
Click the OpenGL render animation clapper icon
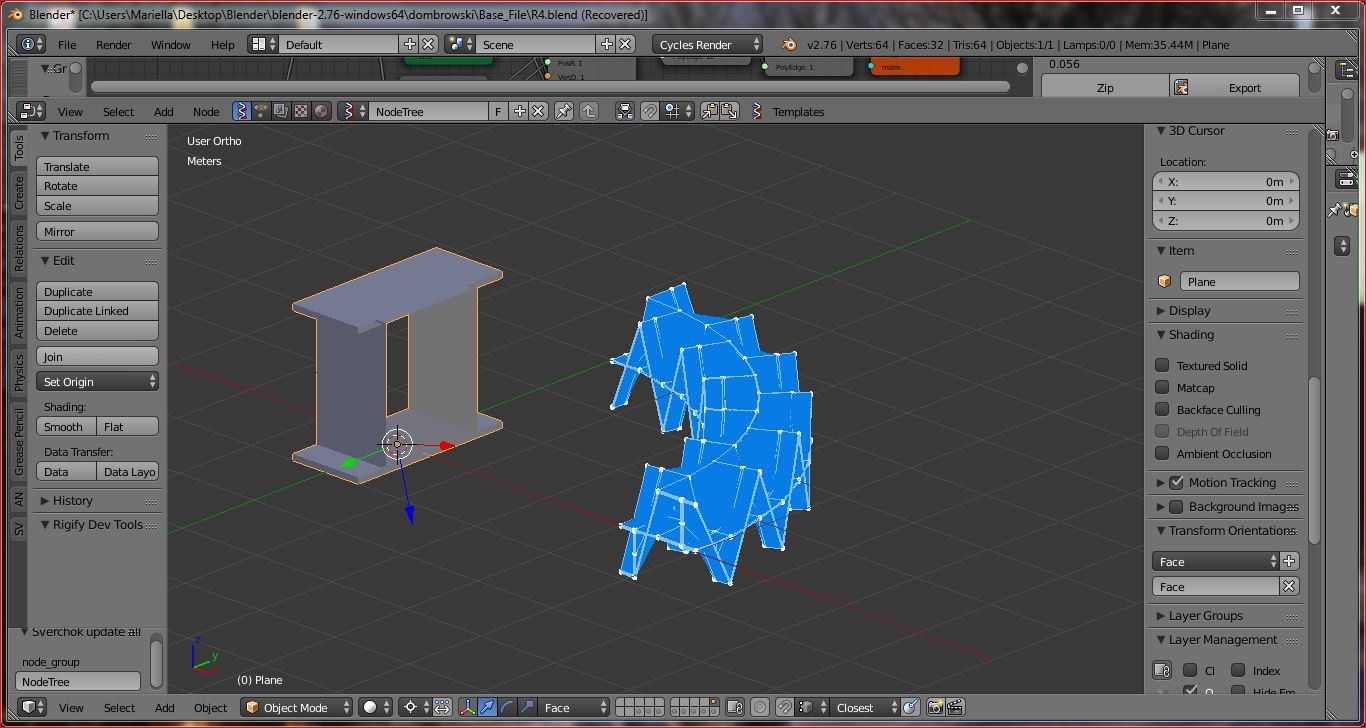pos(955,707)
